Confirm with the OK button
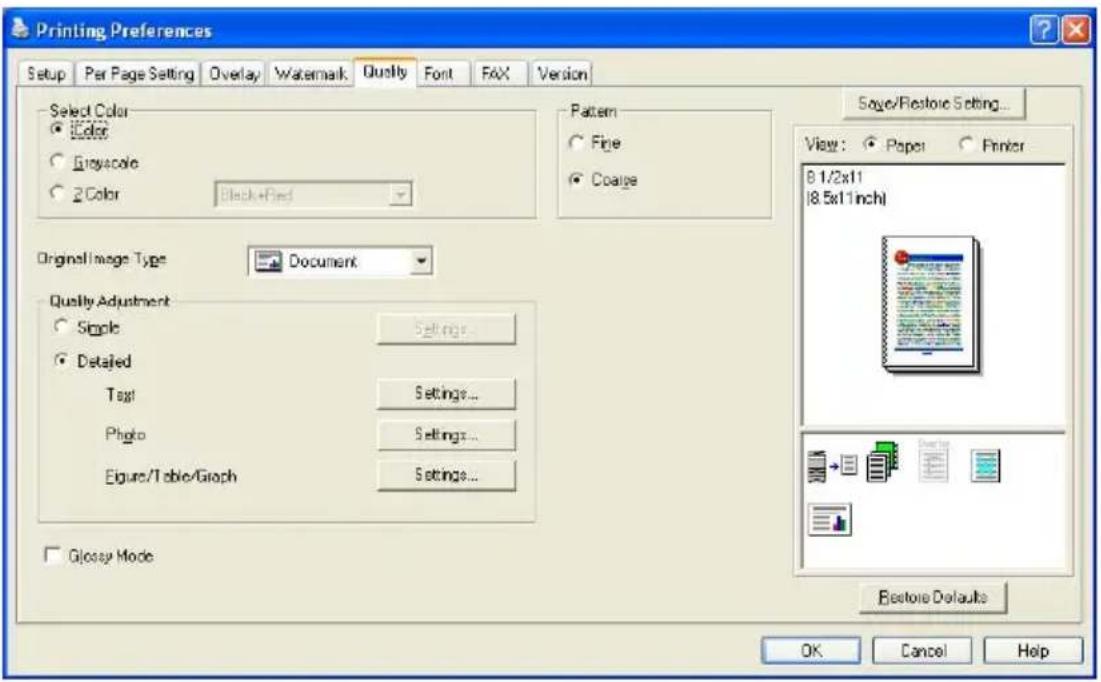The width and height of the screenshot is (1101, 682). pyautogui.click(x=811, y=650)
